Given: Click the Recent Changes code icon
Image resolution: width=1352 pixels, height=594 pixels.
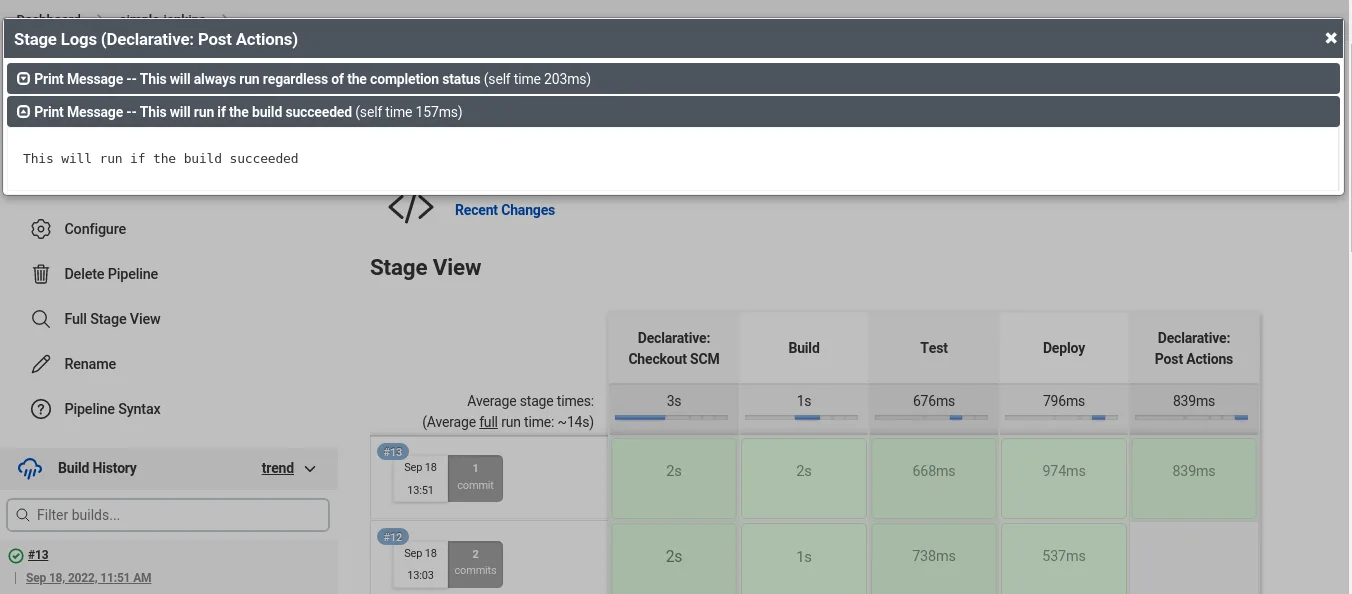Looking at the screenshot, I should pos(411,208).
